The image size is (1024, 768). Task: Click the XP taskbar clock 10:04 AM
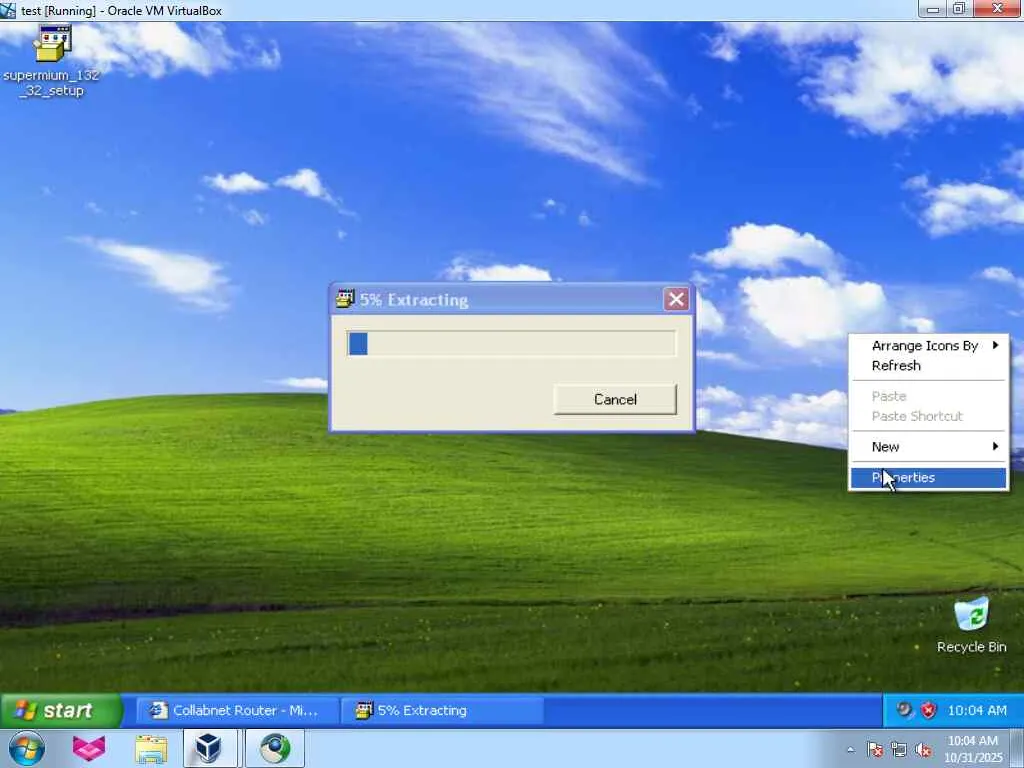977,711
